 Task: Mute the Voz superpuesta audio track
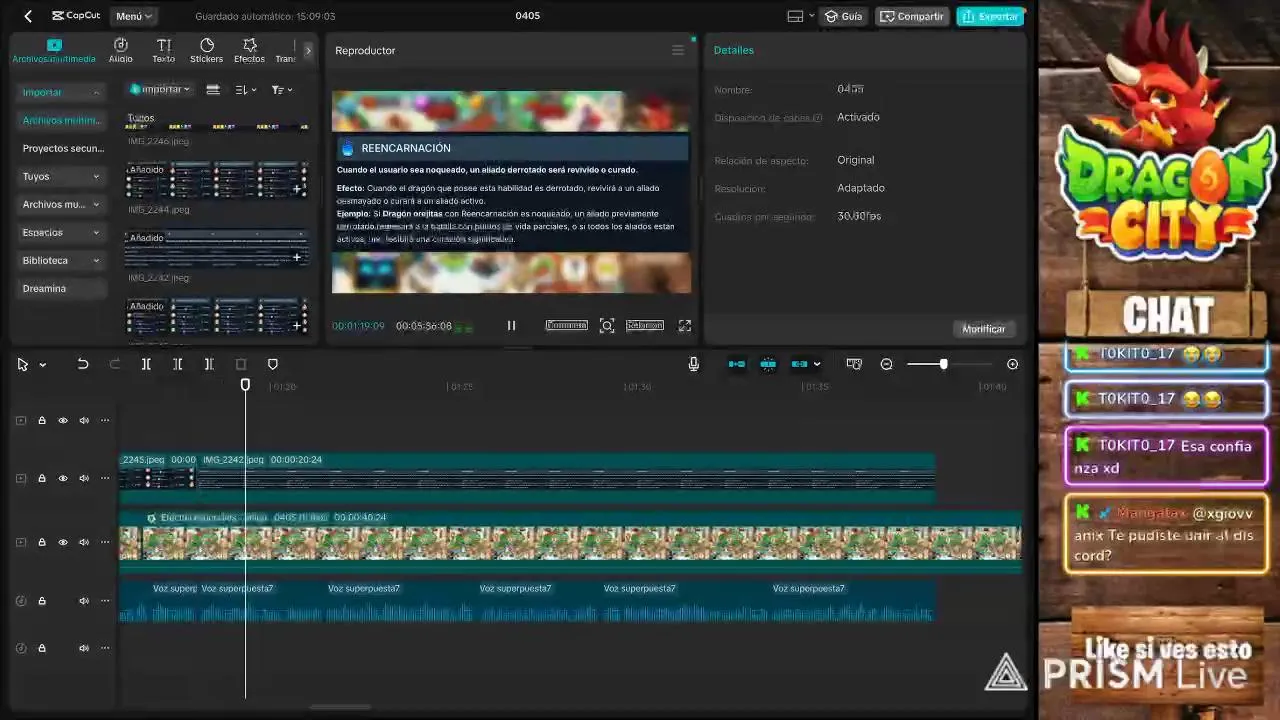pyautogui.click(x=84, y=601)
